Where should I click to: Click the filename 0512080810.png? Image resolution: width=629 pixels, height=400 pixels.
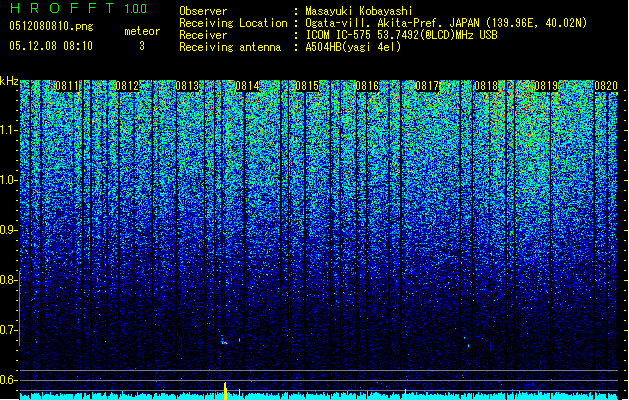pyautogui.click(x=51, y=26)
